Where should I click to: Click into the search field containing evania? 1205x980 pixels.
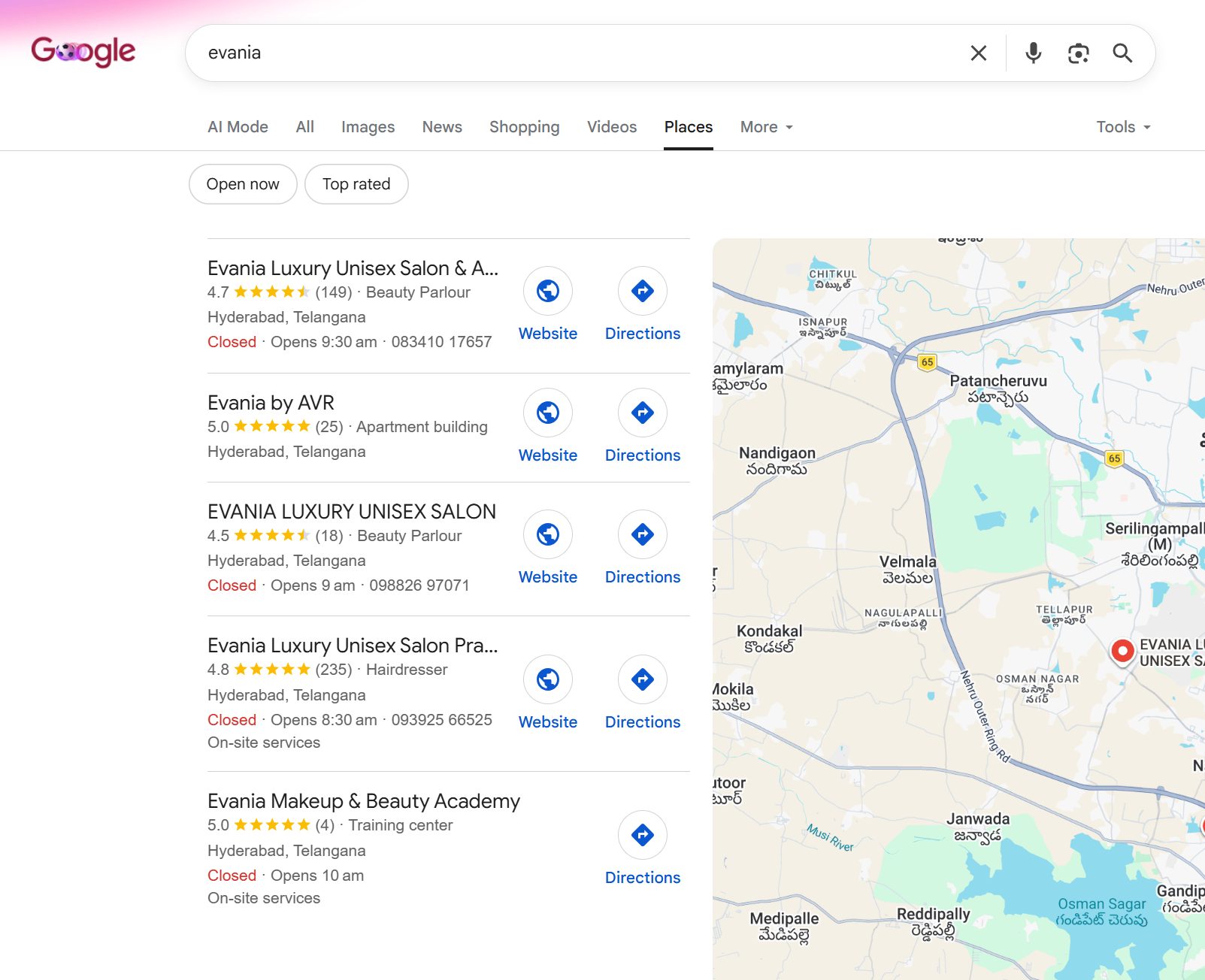coord(579,53)
